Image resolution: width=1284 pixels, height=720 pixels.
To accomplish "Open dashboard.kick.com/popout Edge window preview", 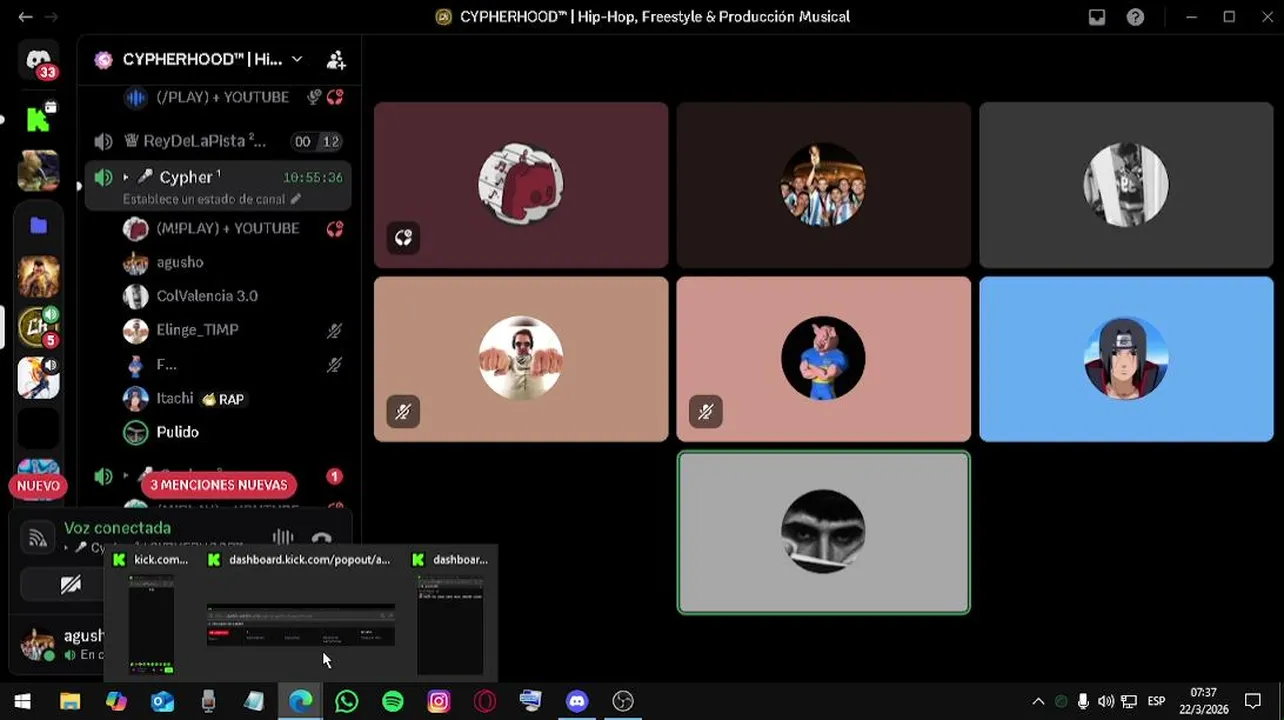I will [300, 612].
